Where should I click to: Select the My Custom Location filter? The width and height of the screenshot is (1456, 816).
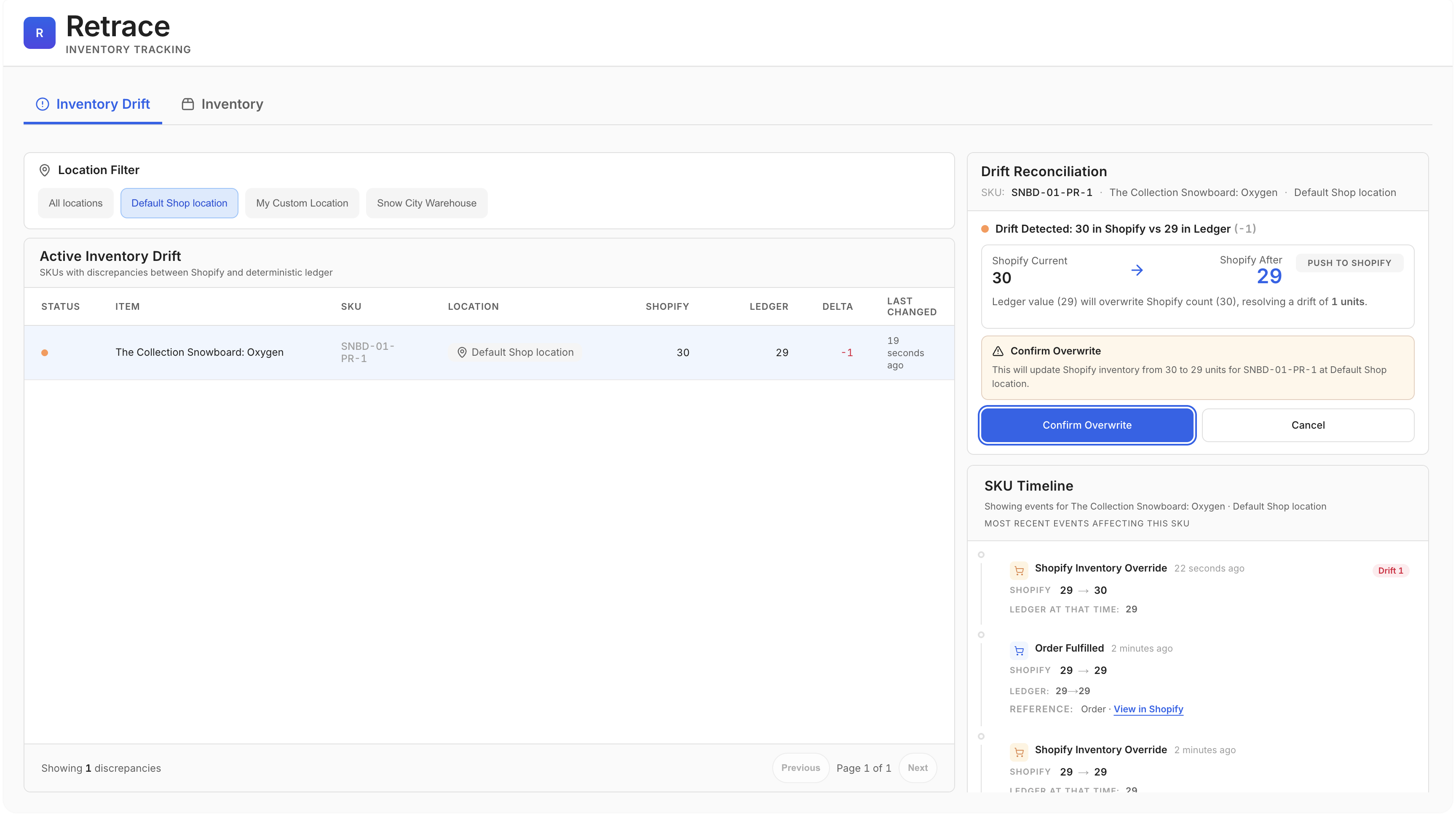tap(302, 203)
